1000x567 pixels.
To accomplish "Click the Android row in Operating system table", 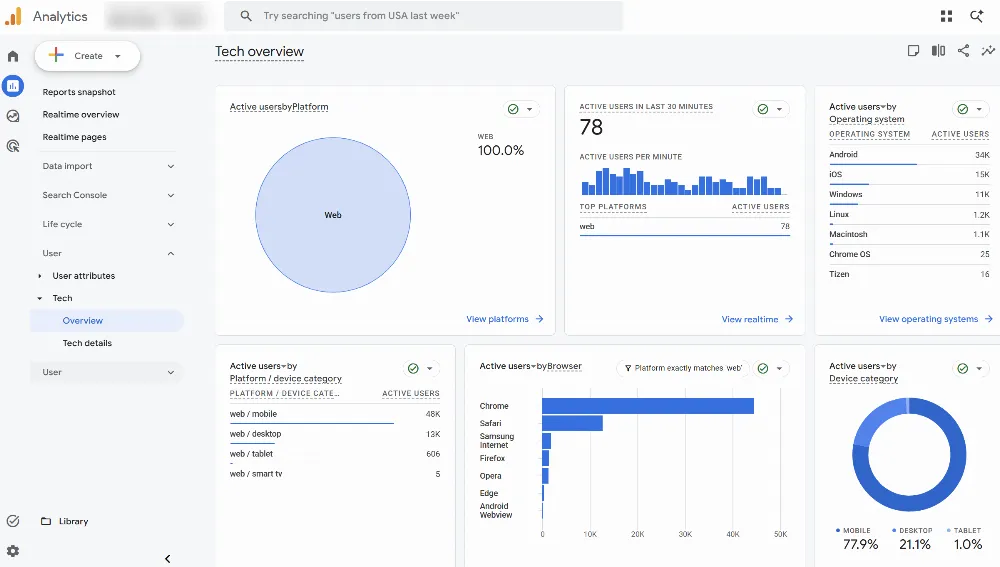I will point(909,155).
